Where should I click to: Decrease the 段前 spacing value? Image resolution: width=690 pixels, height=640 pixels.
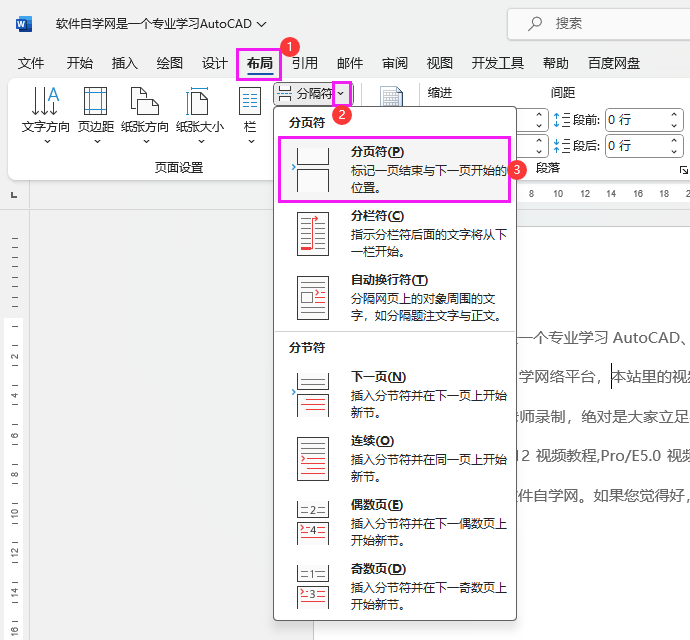click(674, 125)
